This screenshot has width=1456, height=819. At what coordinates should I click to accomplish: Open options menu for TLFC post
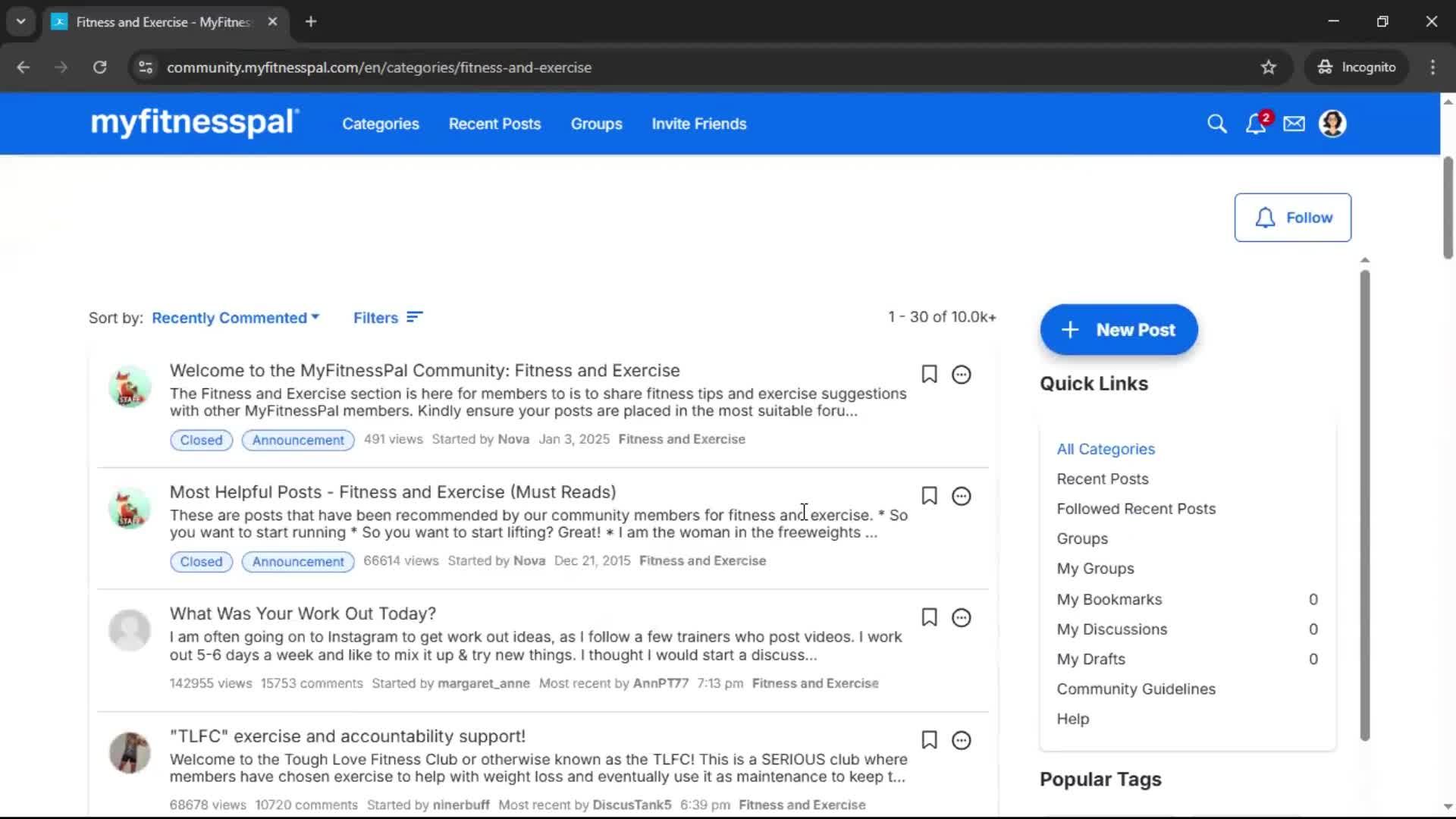[x=961, y=740]
